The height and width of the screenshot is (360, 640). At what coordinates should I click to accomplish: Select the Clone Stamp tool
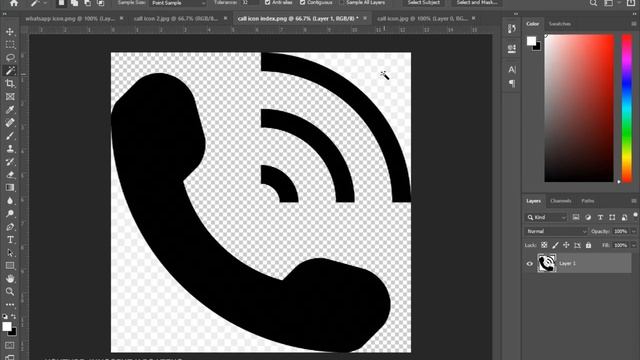(10, 149)
